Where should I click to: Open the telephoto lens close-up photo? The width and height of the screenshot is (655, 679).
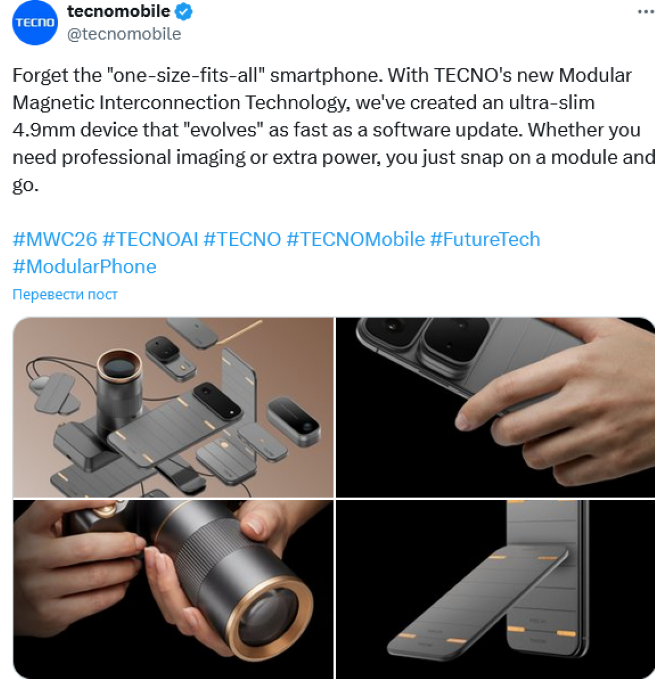tap(173, 589)
